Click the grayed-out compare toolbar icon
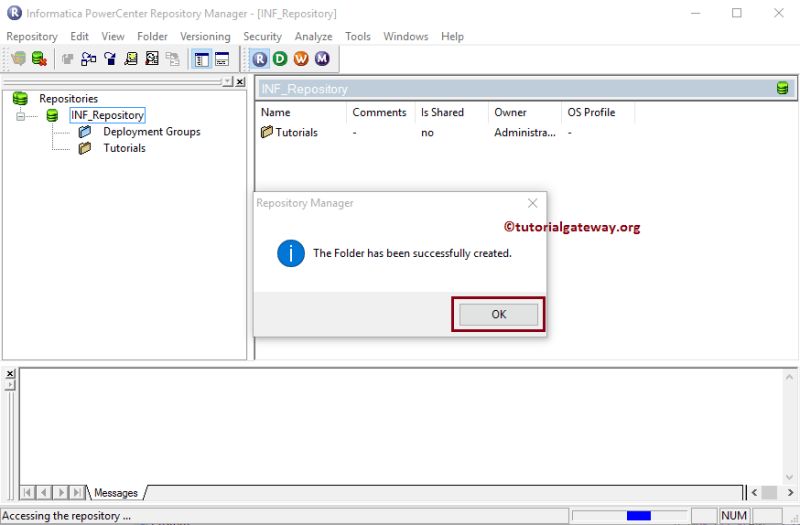Screen dimensions: 800x525 172,59
